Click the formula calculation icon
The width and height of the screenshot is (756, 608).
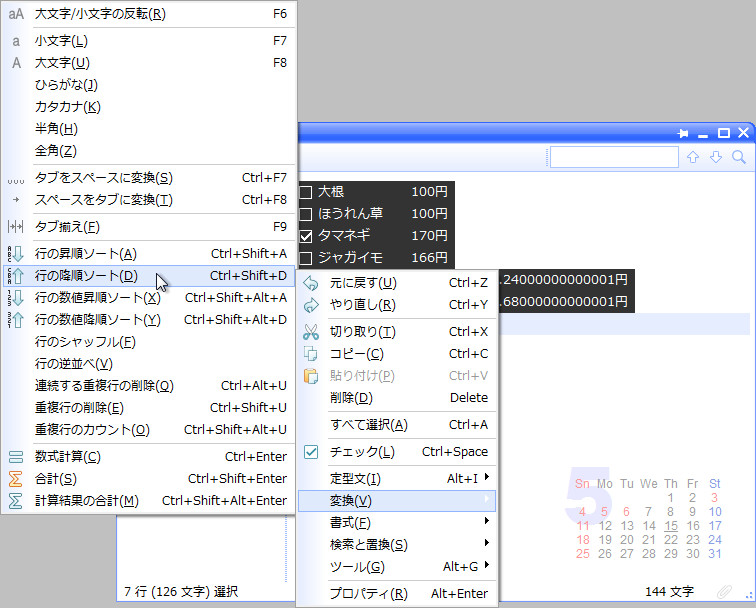point(16,457)
